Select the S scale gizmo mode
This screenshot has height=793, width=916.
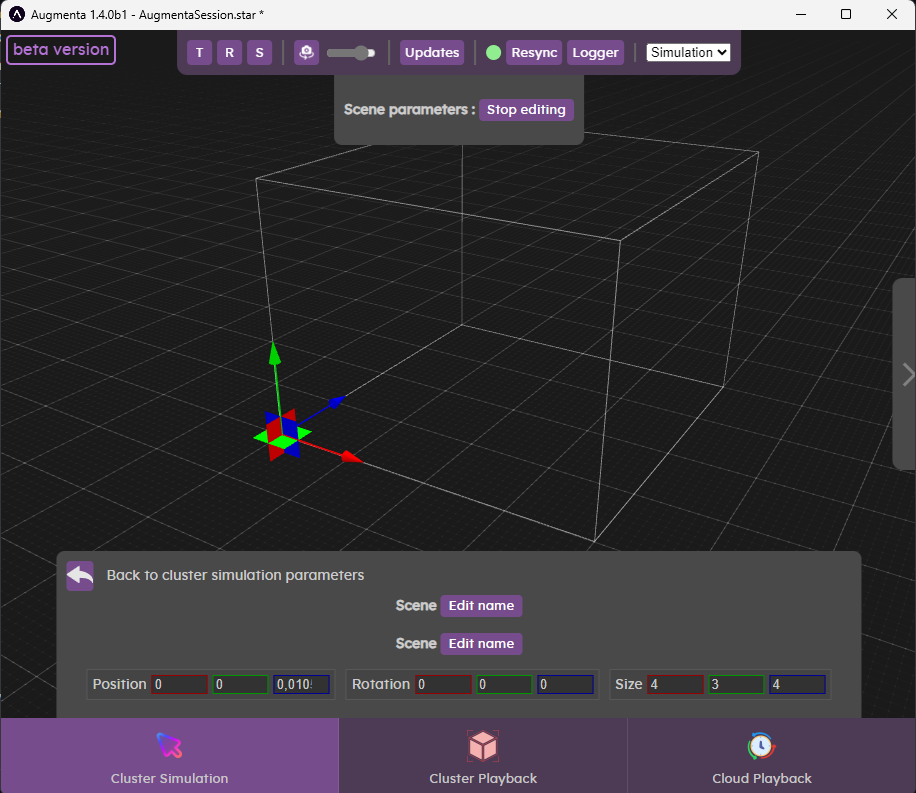259,53
